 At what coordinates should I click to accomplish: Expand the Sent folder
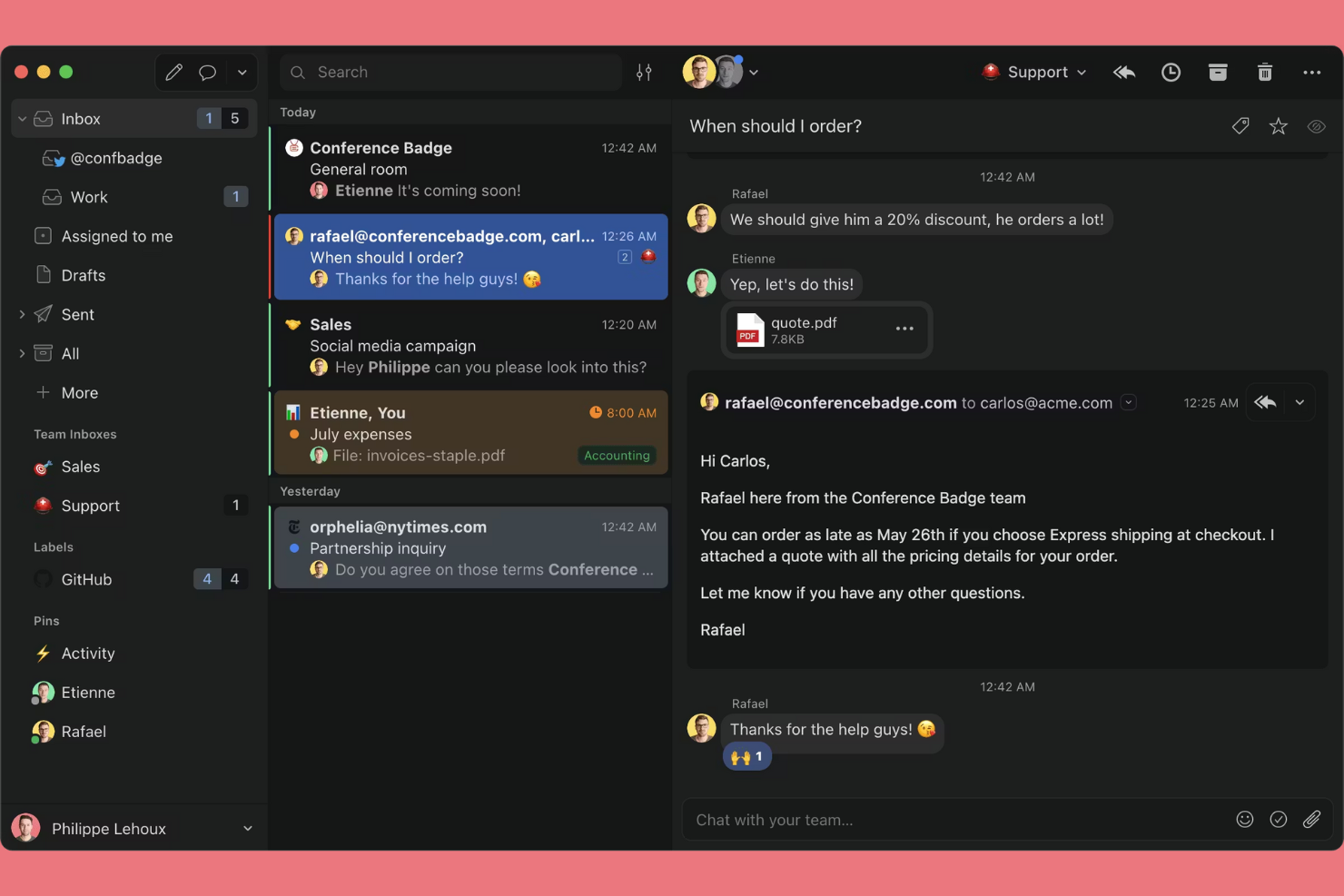tap(22, 314)
